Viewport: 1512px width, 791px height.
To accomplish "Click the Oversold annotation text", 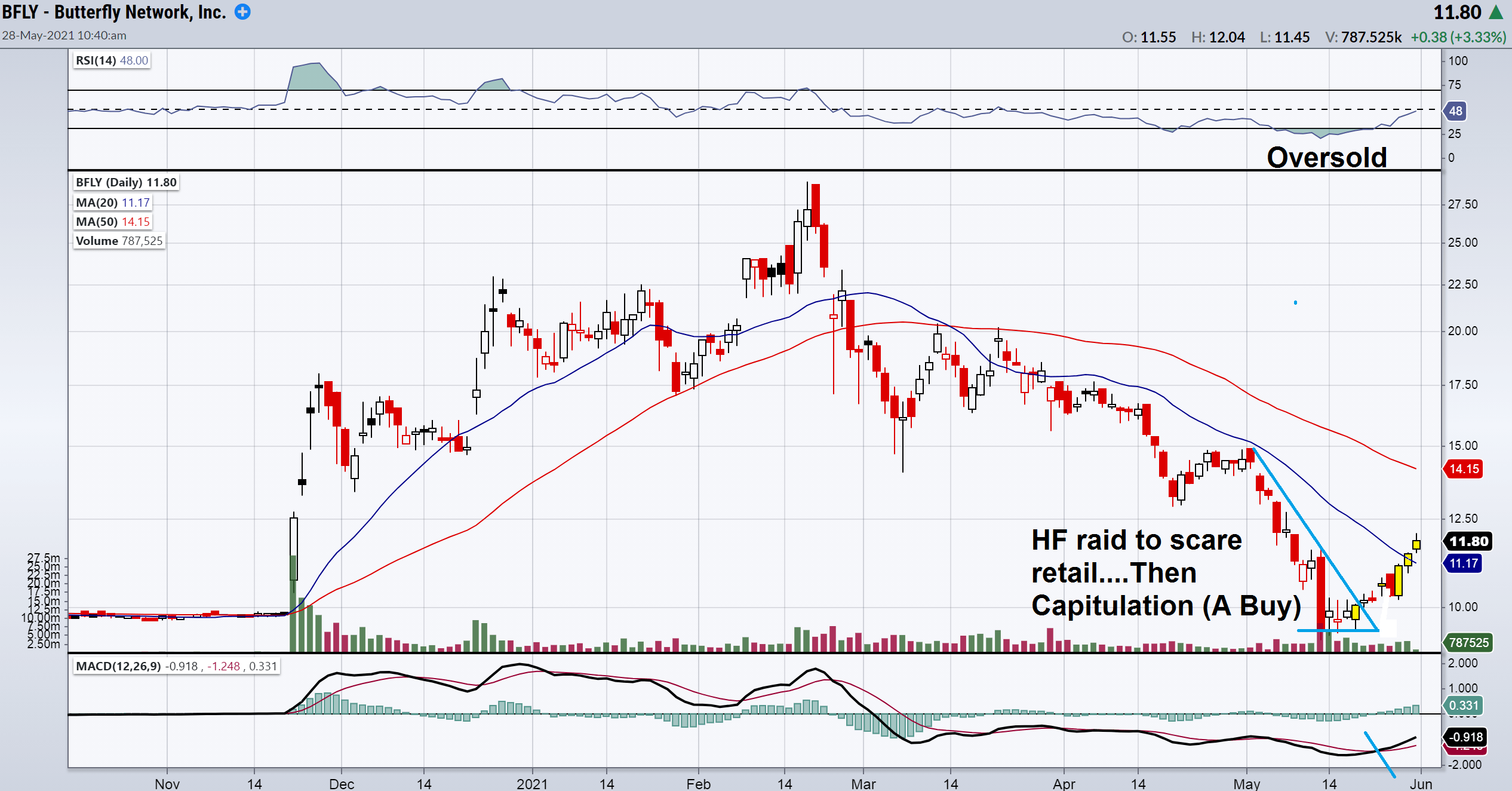I will click(x=1326, y=158).
